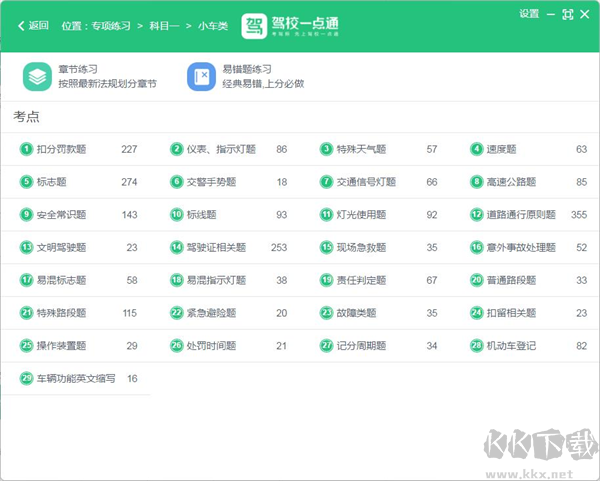The image size is (600, 481).
Task: Open 特殊路段题 topic
Action: [x=61, y=313]
